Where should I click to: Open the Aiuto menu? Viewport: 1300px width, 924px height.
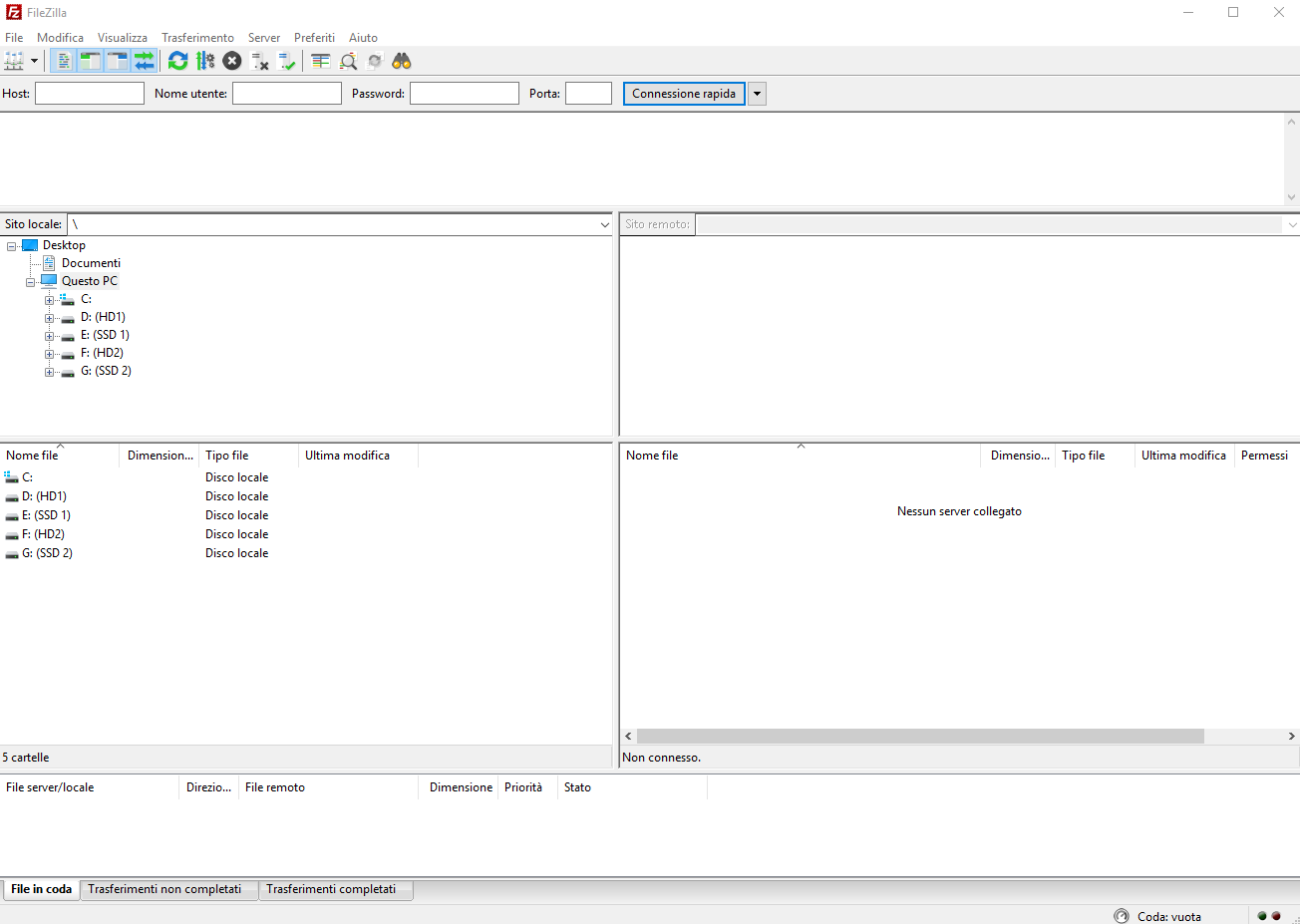[x=363, y=38]
